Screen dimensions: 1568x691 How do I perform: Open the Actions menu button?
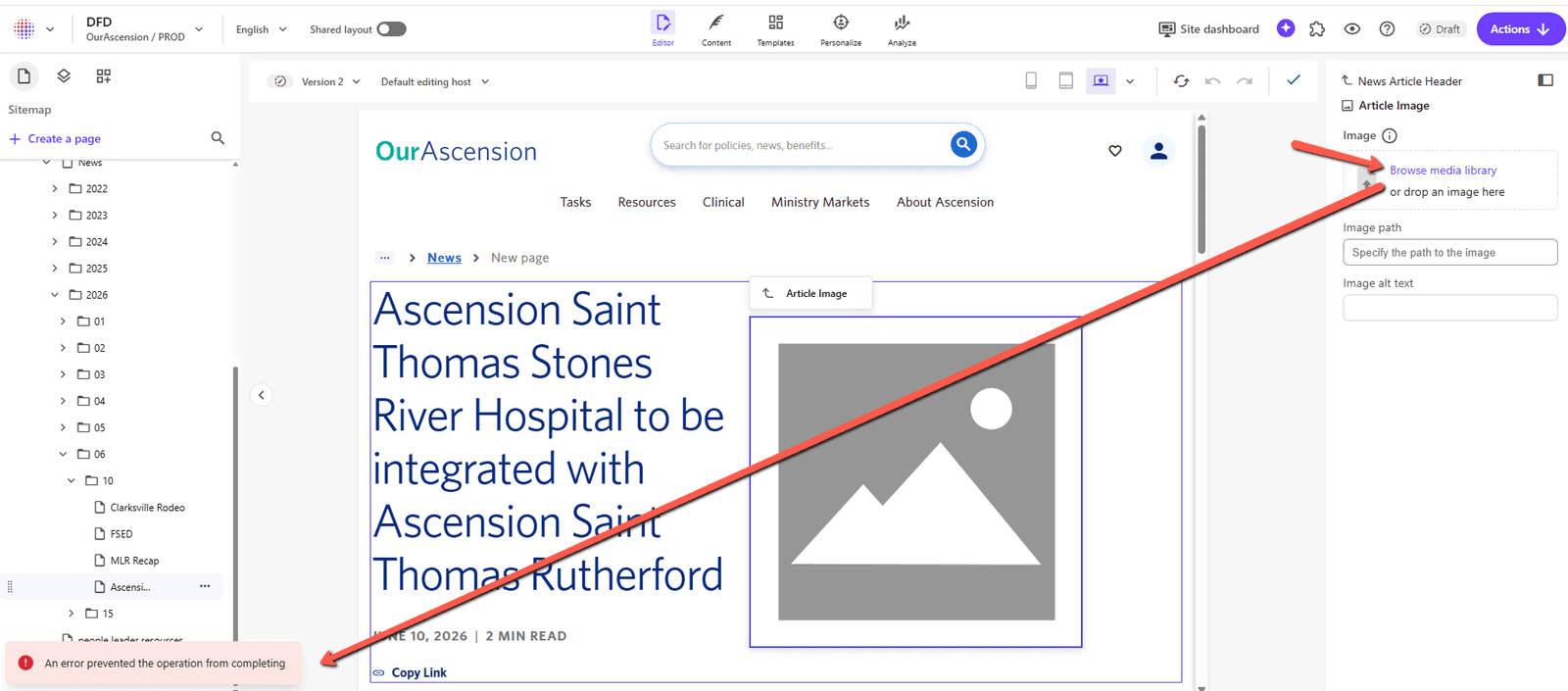(1520, 29)
